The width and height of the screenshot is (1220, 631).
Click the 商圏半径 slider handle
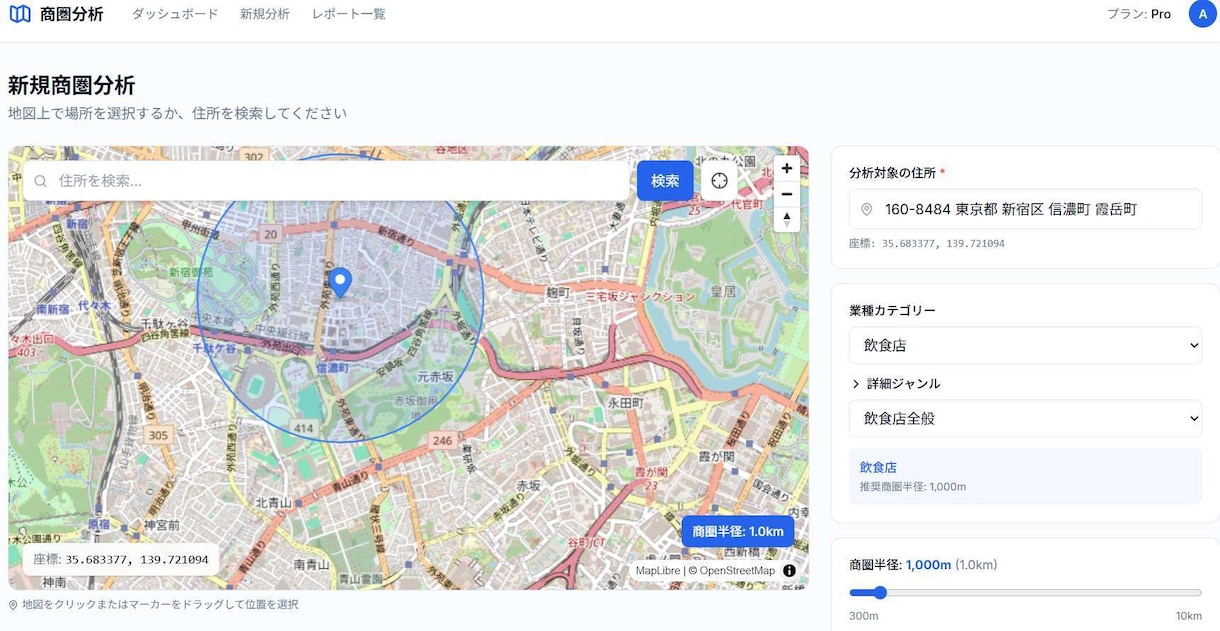tap(880, 593)
